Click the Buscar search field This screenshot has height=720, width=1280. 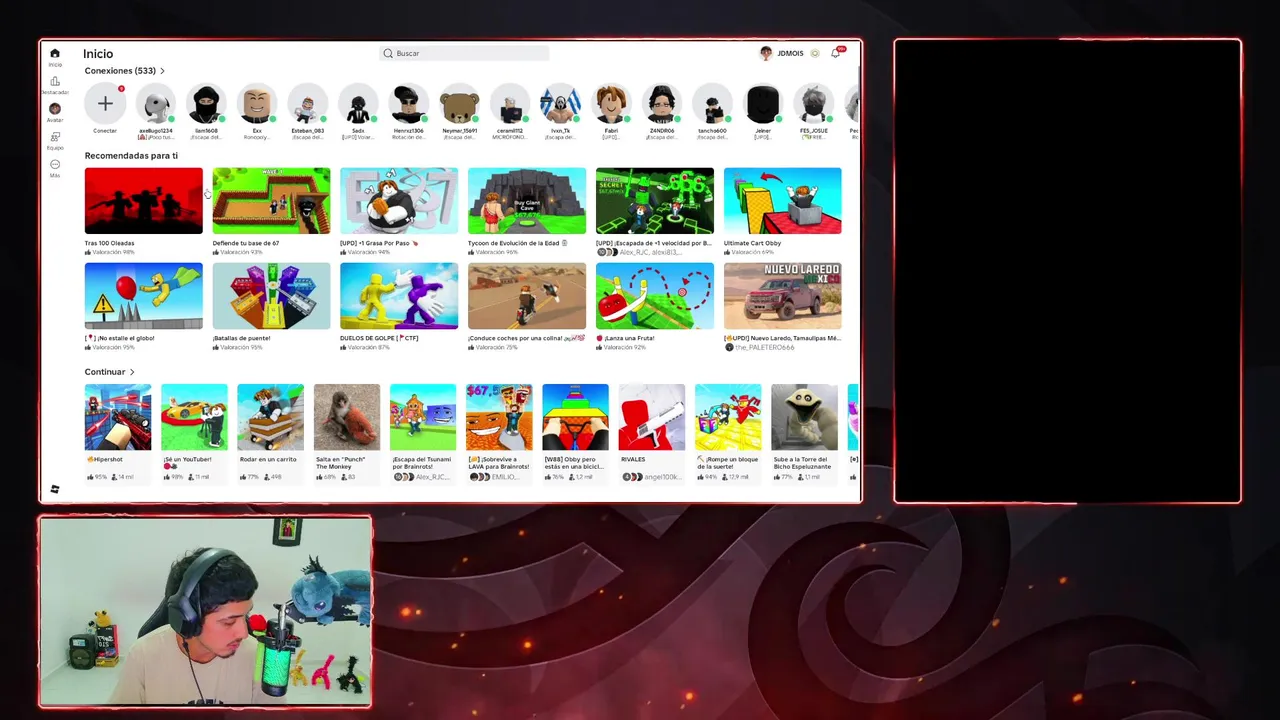[x=464, y=53]
